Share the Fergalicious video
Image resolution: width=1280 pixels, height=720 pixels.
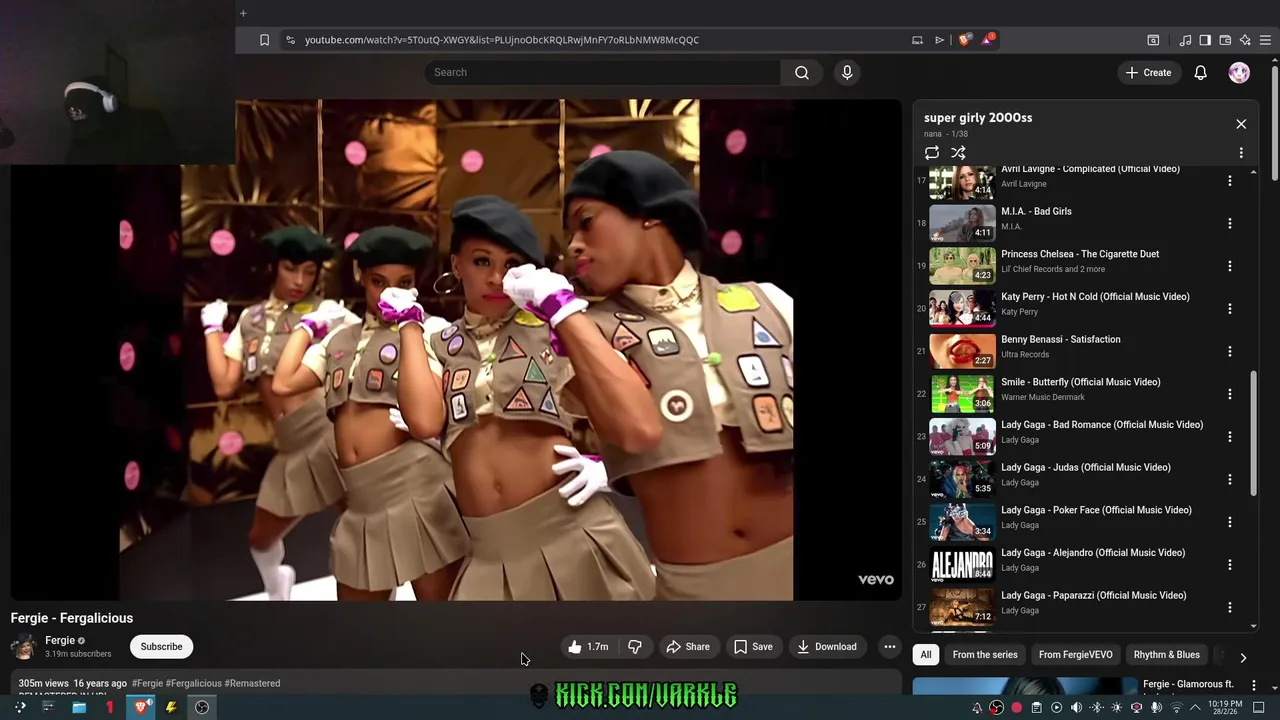point(688,647)
